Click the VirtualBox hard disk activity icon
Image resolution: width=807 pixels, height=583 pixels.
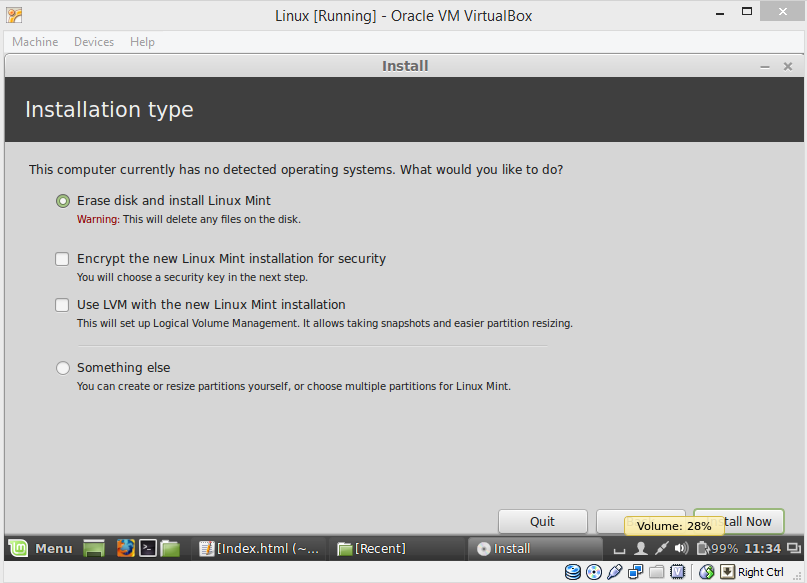coord(573,572)
